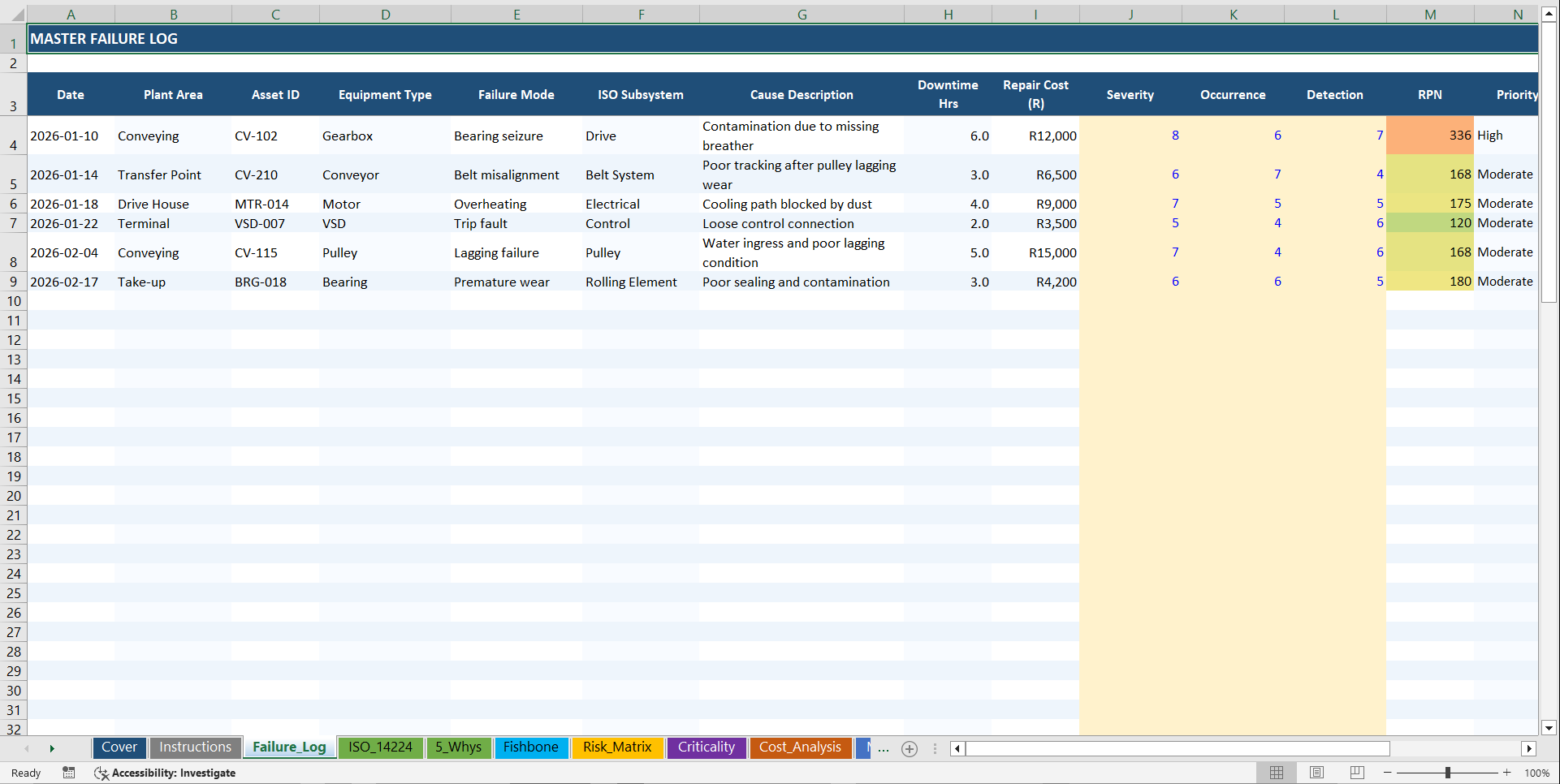Screen dimensions: 1560x784
Task: Start macro recording from the status bar
Action: tap(69, 773)
